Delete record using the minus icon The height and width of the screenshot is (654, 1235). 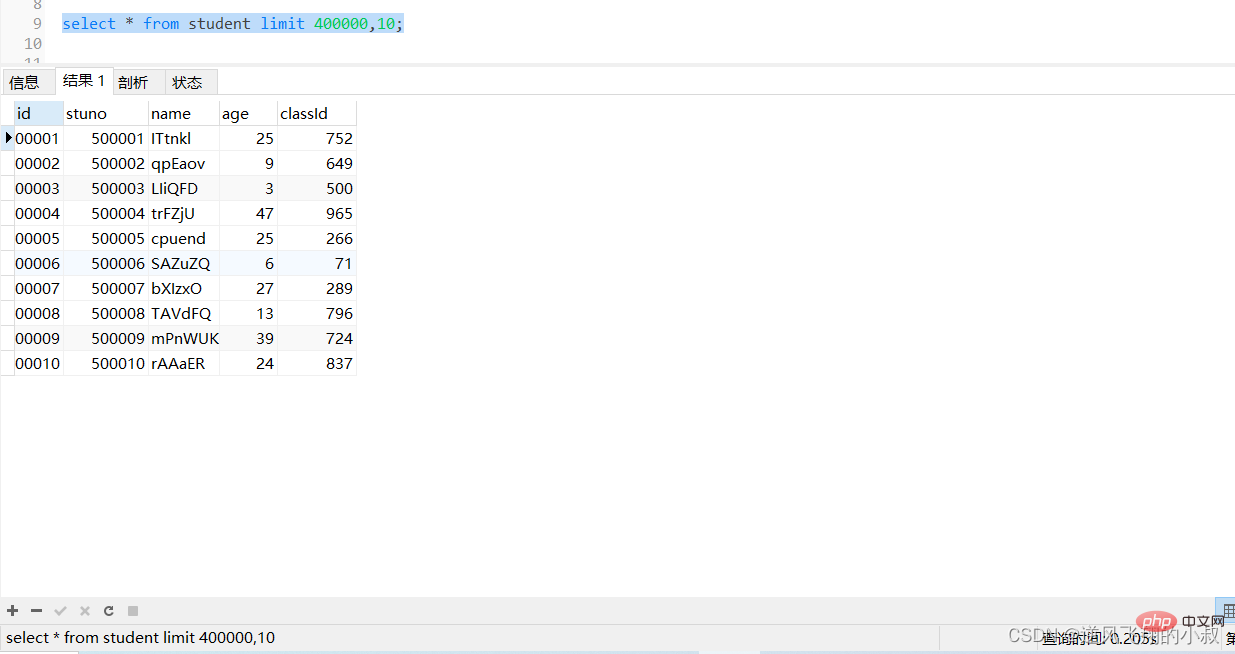(x=37, y=610)
